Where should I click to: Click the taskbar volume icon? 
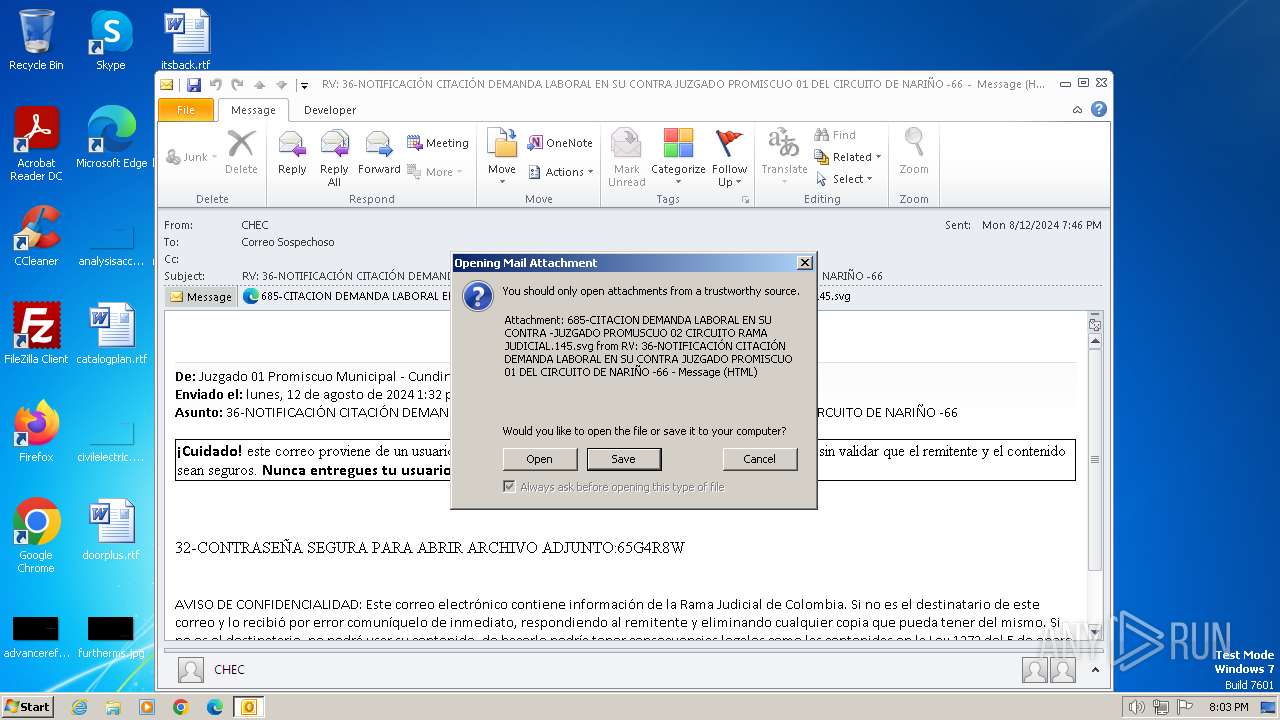point(1136,707)
